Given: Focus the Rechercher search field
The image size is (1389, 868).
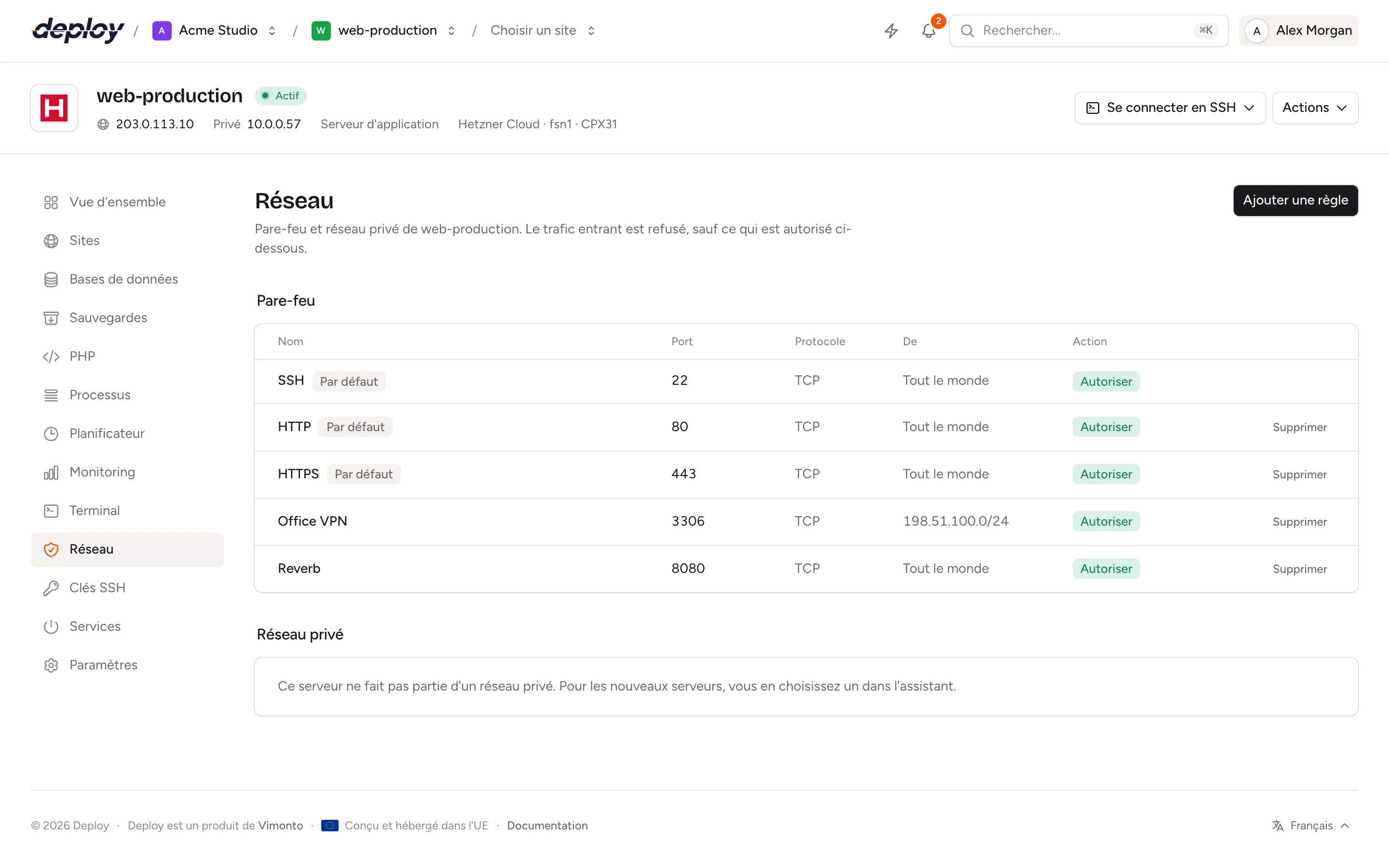Looking at the screenshot, I should coord(1088,31).
